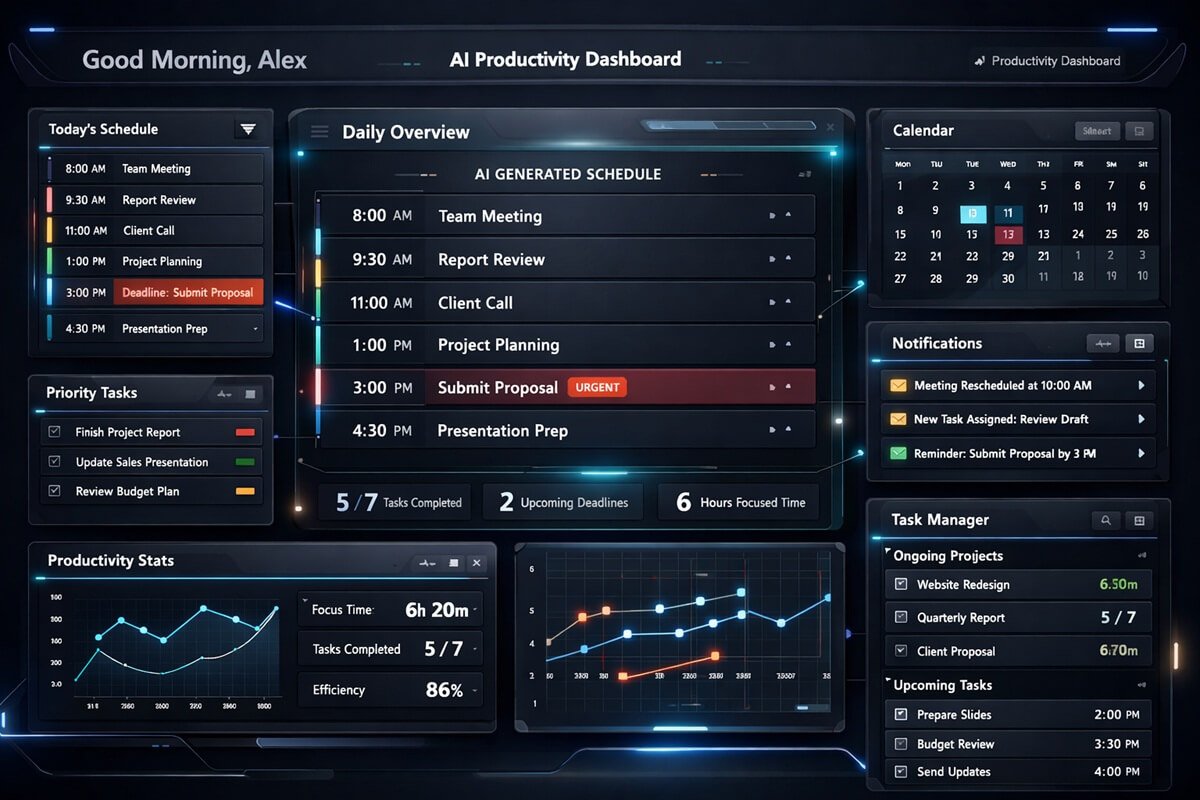Screen dimensions: 1200x800
Task: Click Productivity Dashboard icon in top-right header
Action: (979, 61)
